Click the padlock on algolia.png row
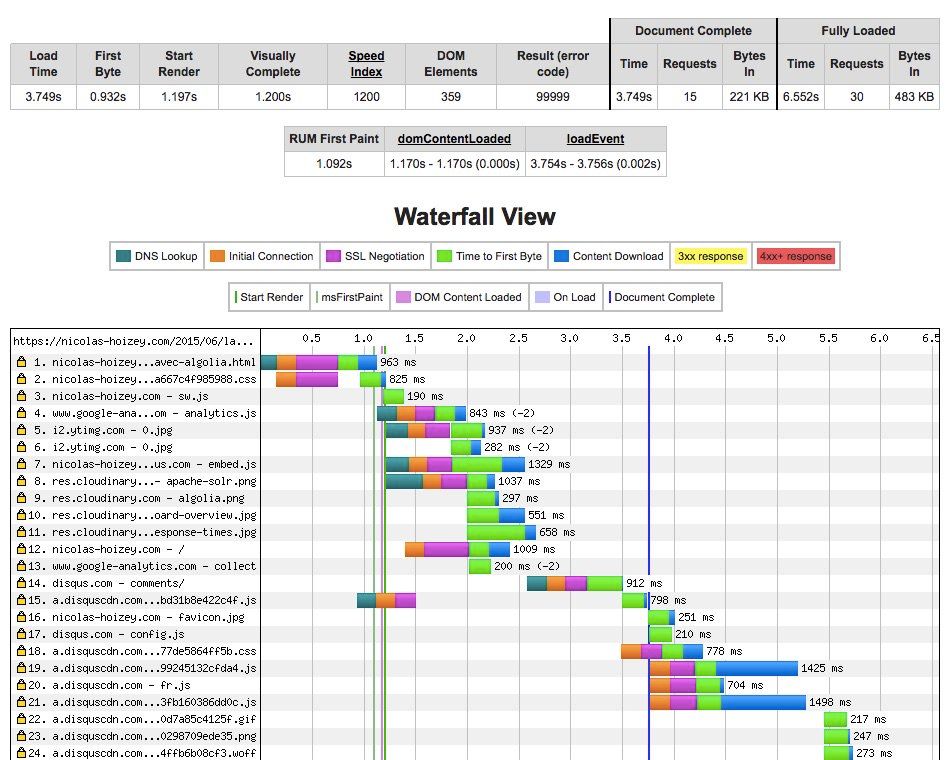The height and width of the screenshot is (760, 950). [x=21, y=498]
